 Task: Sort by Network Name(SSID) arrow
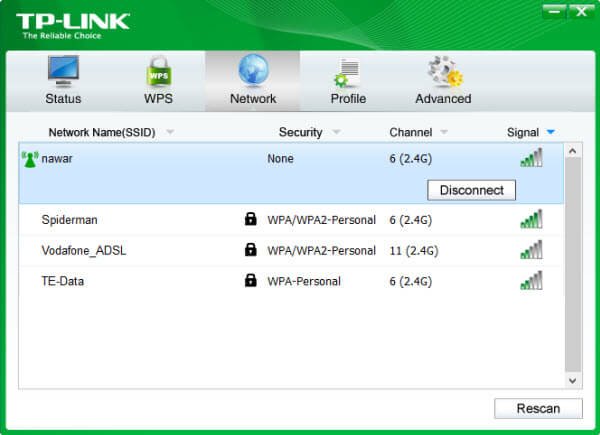tap(170, 132)
